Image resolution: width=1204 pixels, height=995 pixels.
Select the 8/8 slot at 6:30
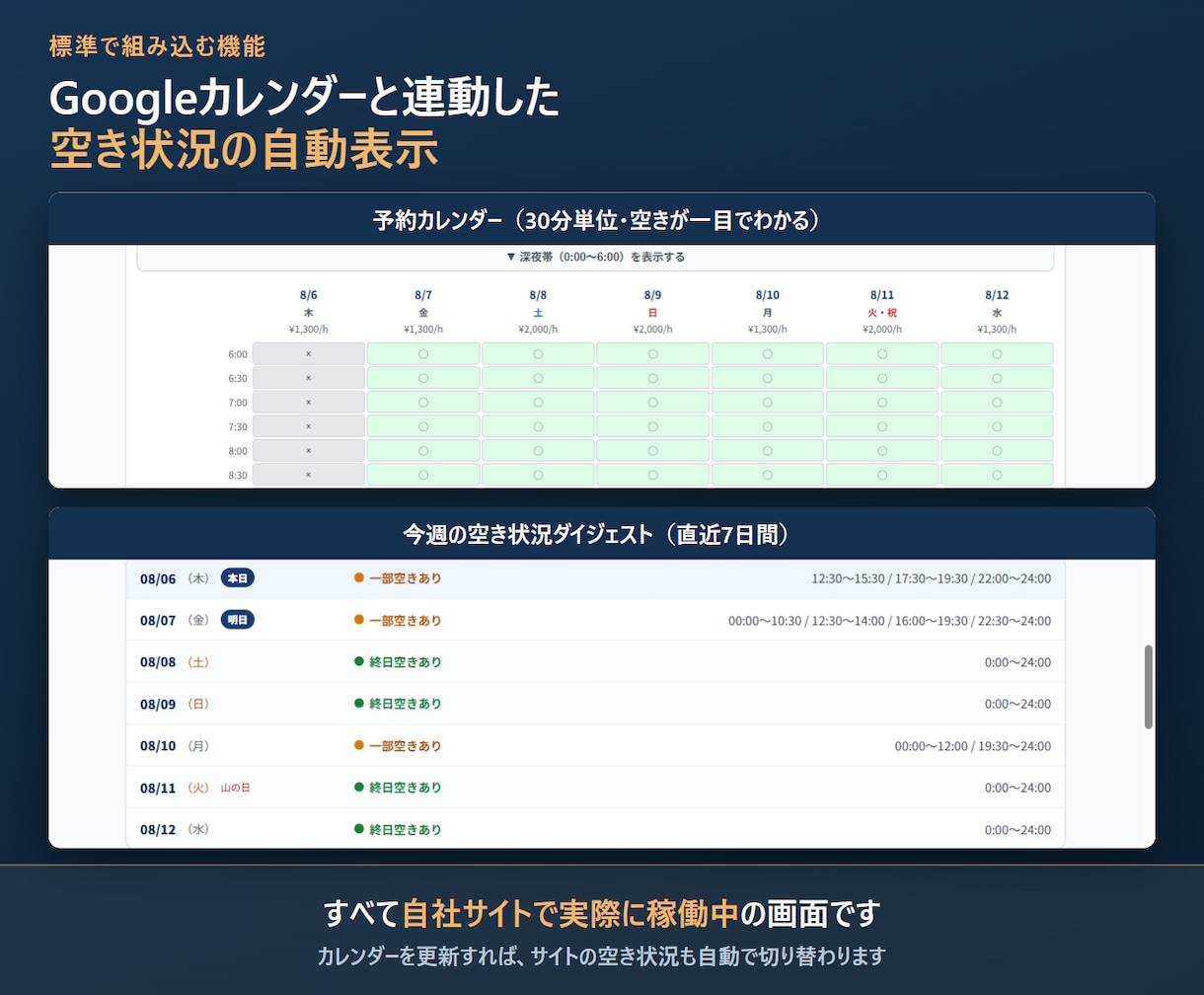[x=538, y=378]
